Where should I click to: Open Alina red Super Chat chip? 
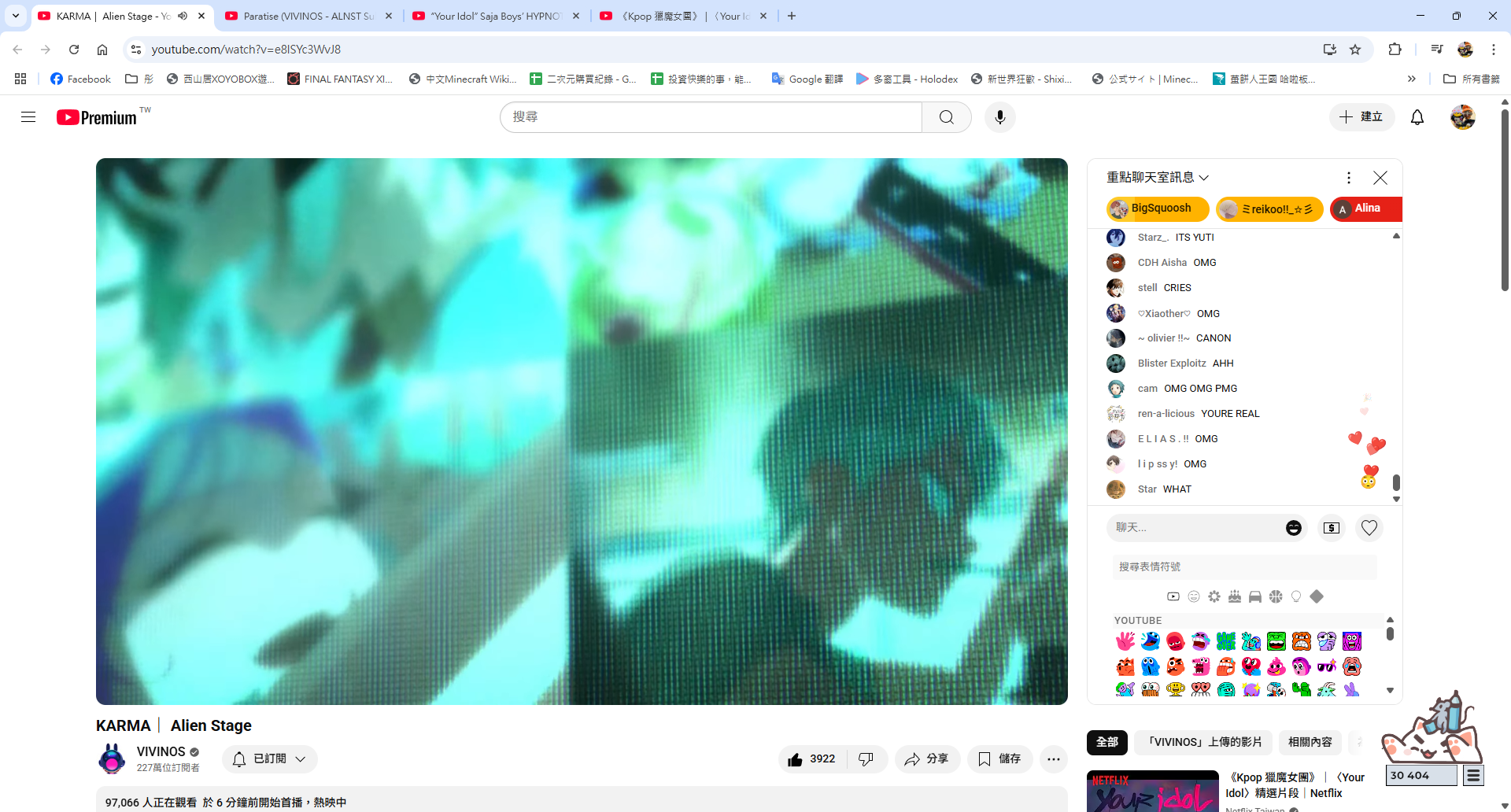[1366, 209]
